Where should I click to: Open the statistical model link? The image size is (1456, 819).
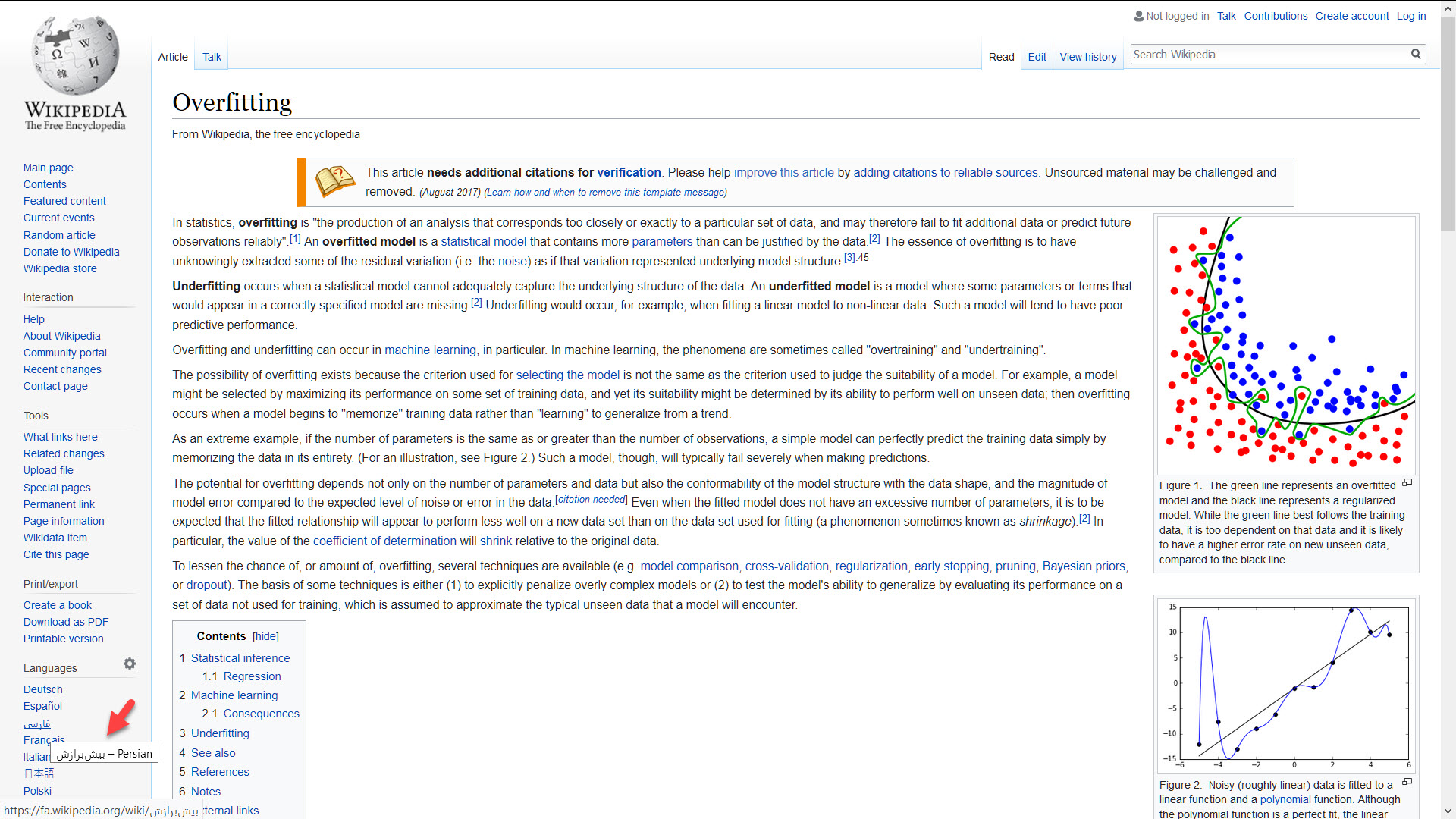click(x=484, y=242)
